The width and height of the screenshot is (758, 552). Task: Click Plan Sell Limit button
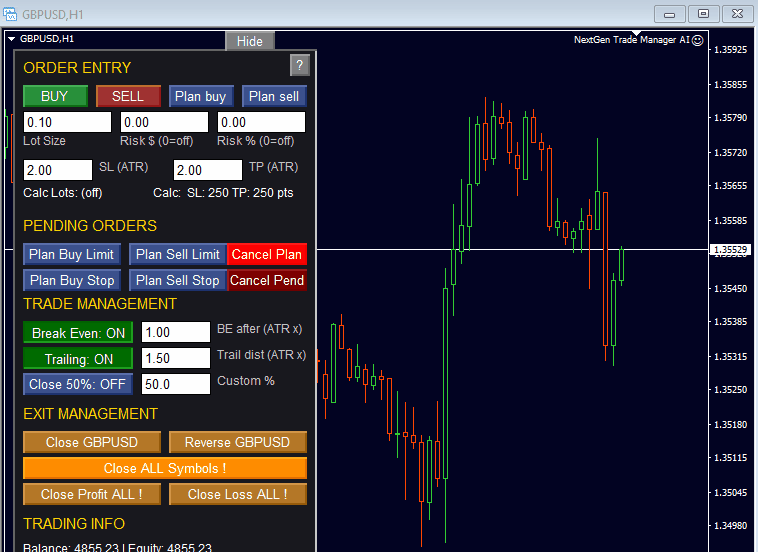click(x=178, y=254)
